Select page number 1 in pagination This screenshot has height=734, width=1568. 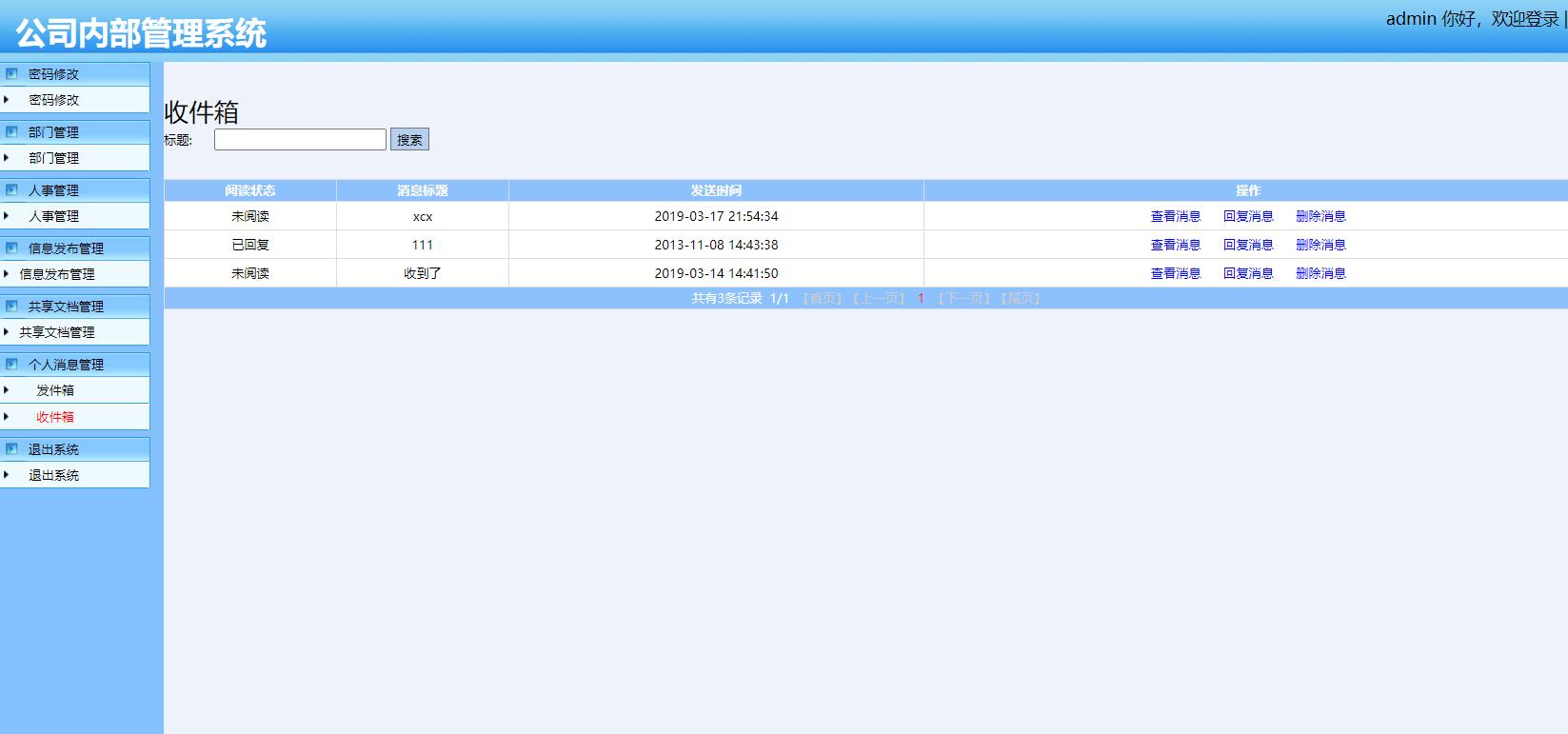921,298
